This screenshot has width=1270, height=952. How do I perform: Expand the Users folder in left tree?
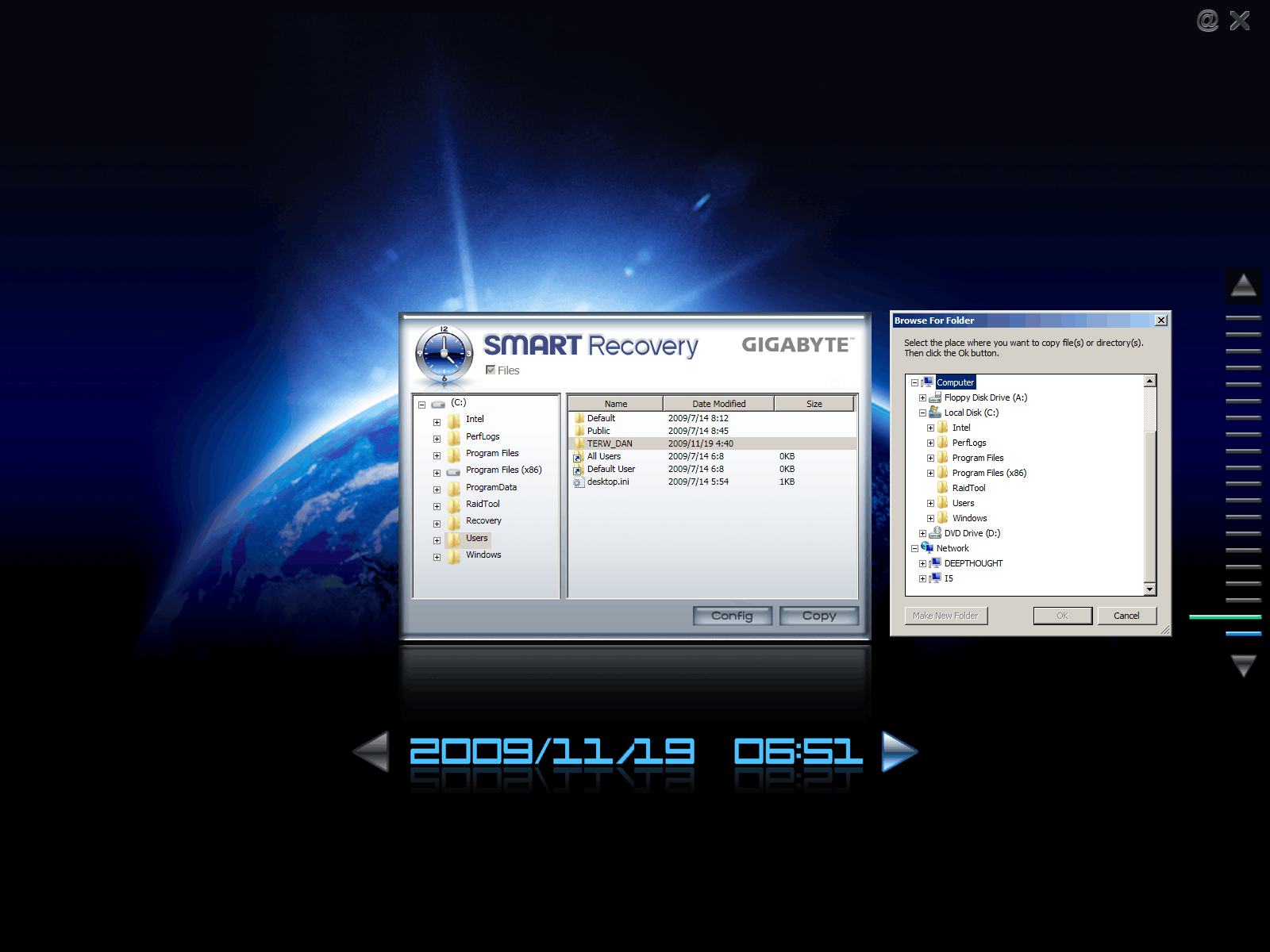pyautogui.click(x=437, y=540)
